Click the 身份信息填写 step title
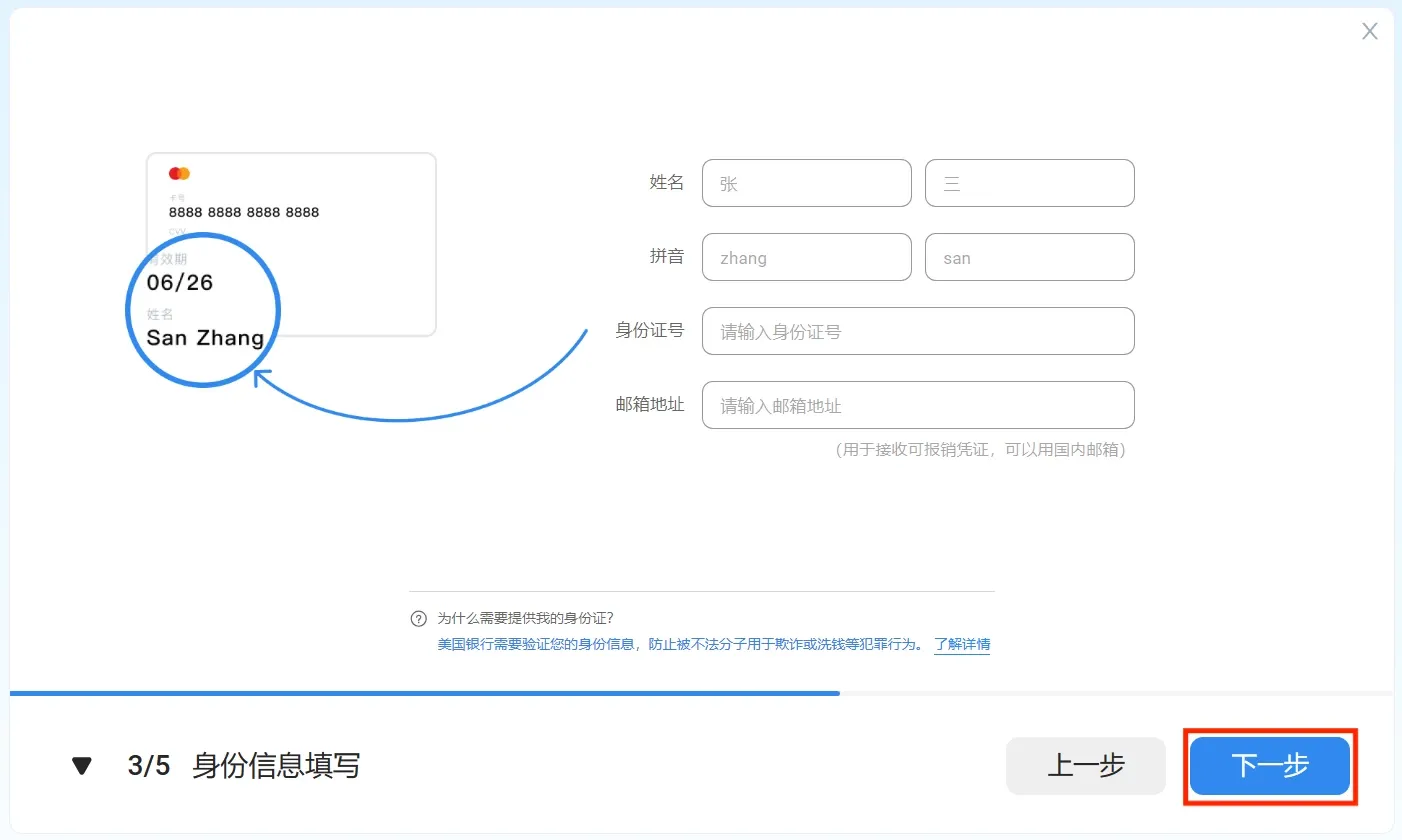 pos(276,766)
